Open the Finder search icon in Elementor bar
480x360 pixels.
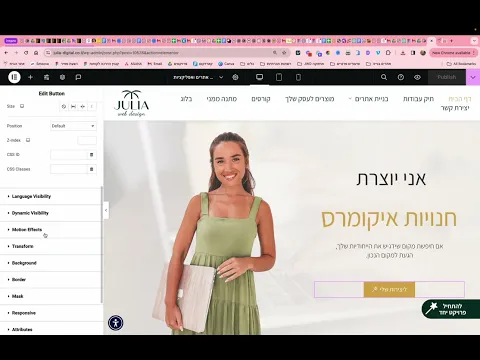pyautogui.click(x=384, y=77)
